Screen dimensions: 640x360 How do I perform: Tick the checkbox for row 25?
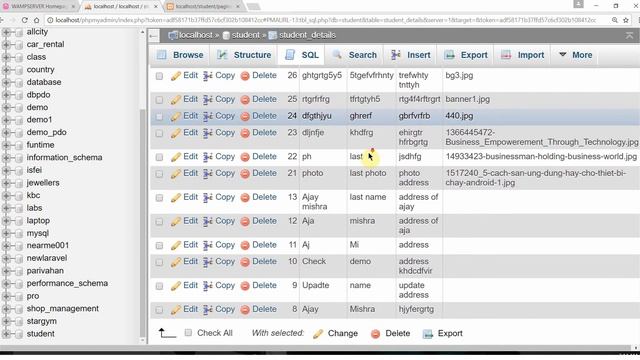159,100
